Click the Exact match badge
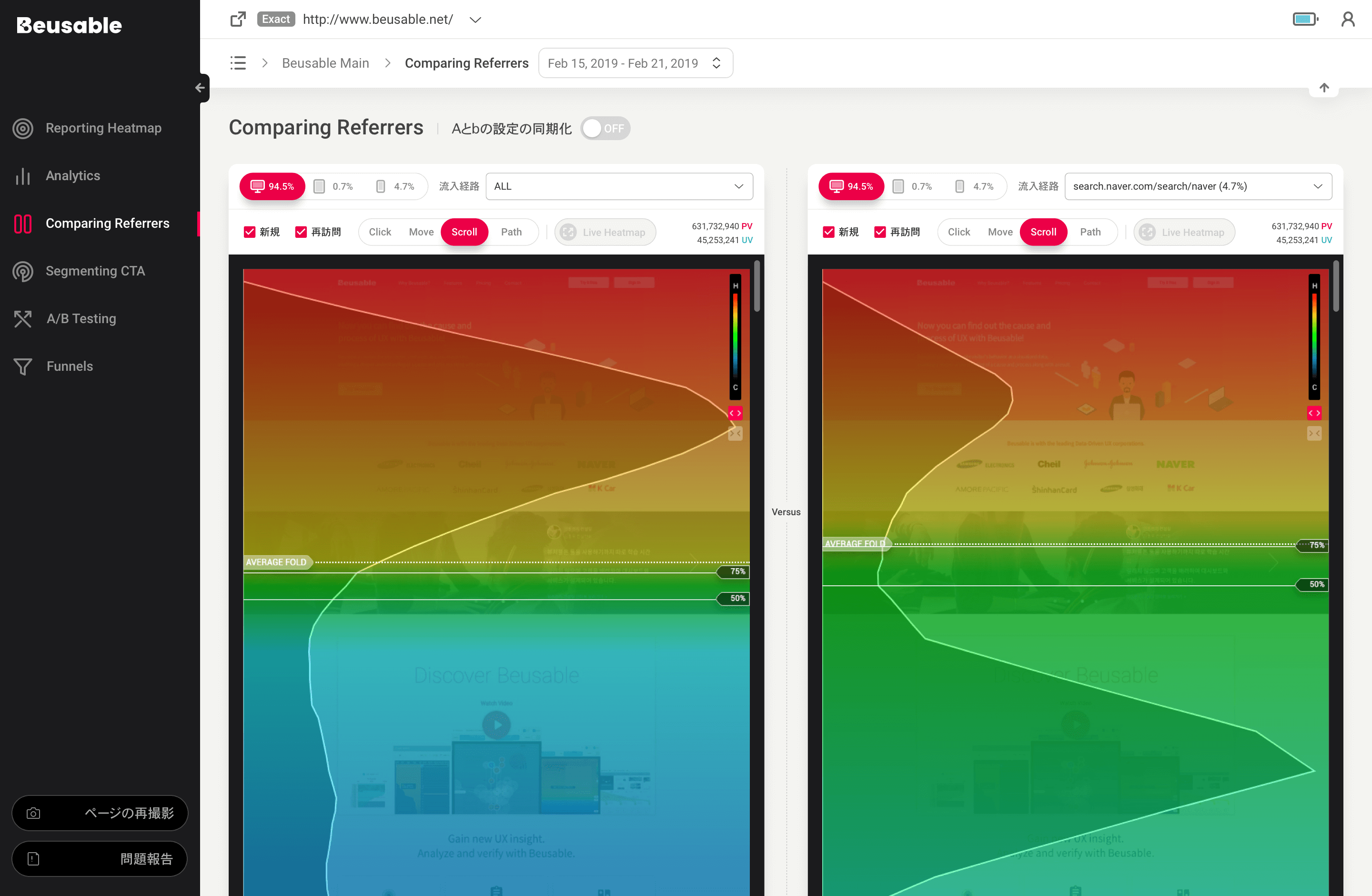The image size is (1372, 896). 276,19
